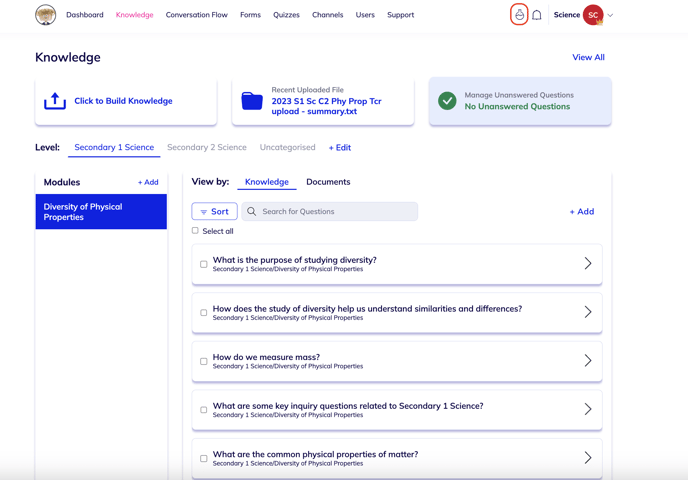Open 'How does the study of diversity help us' question
Image resolution: width=688 pixels, height=480 pixels.
click(367, 309)
